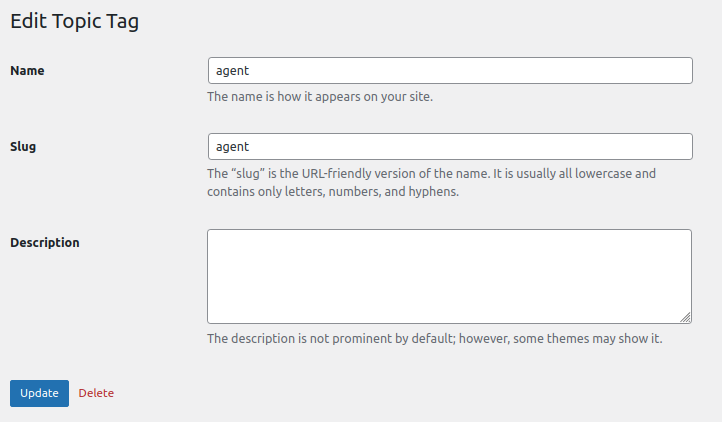Click inside the Description text area

449,276
